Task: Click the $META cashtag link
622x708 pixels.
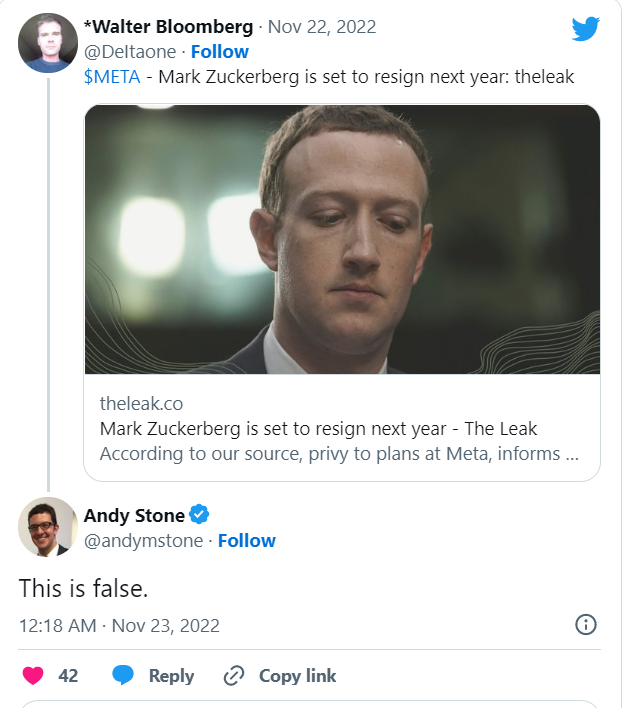Action: [112, 76]
